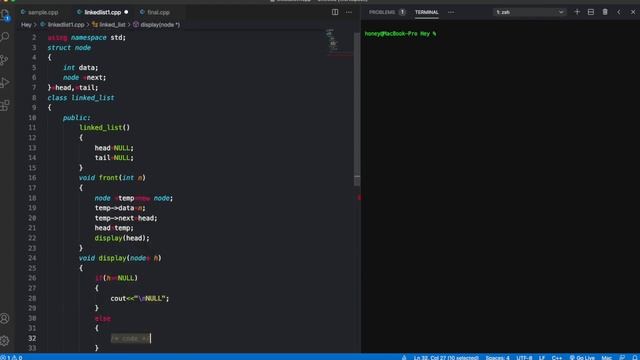Click 'class linked_list' on line 8
Image resolution: width=640 pixels, height=360 pixels.
click(81, 98)
